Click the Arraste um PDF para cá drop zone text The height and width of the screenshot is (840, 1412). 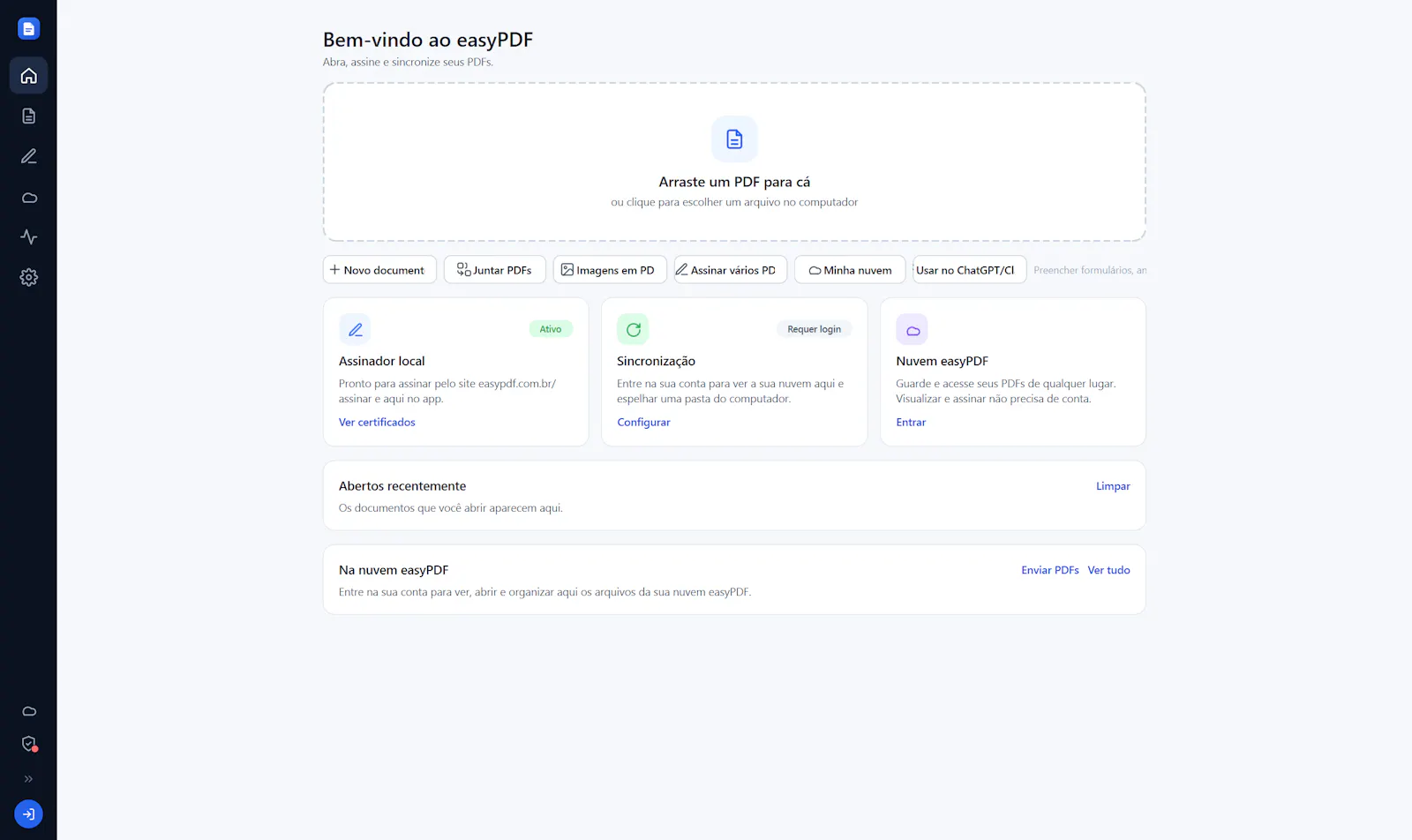click(734, 182)
